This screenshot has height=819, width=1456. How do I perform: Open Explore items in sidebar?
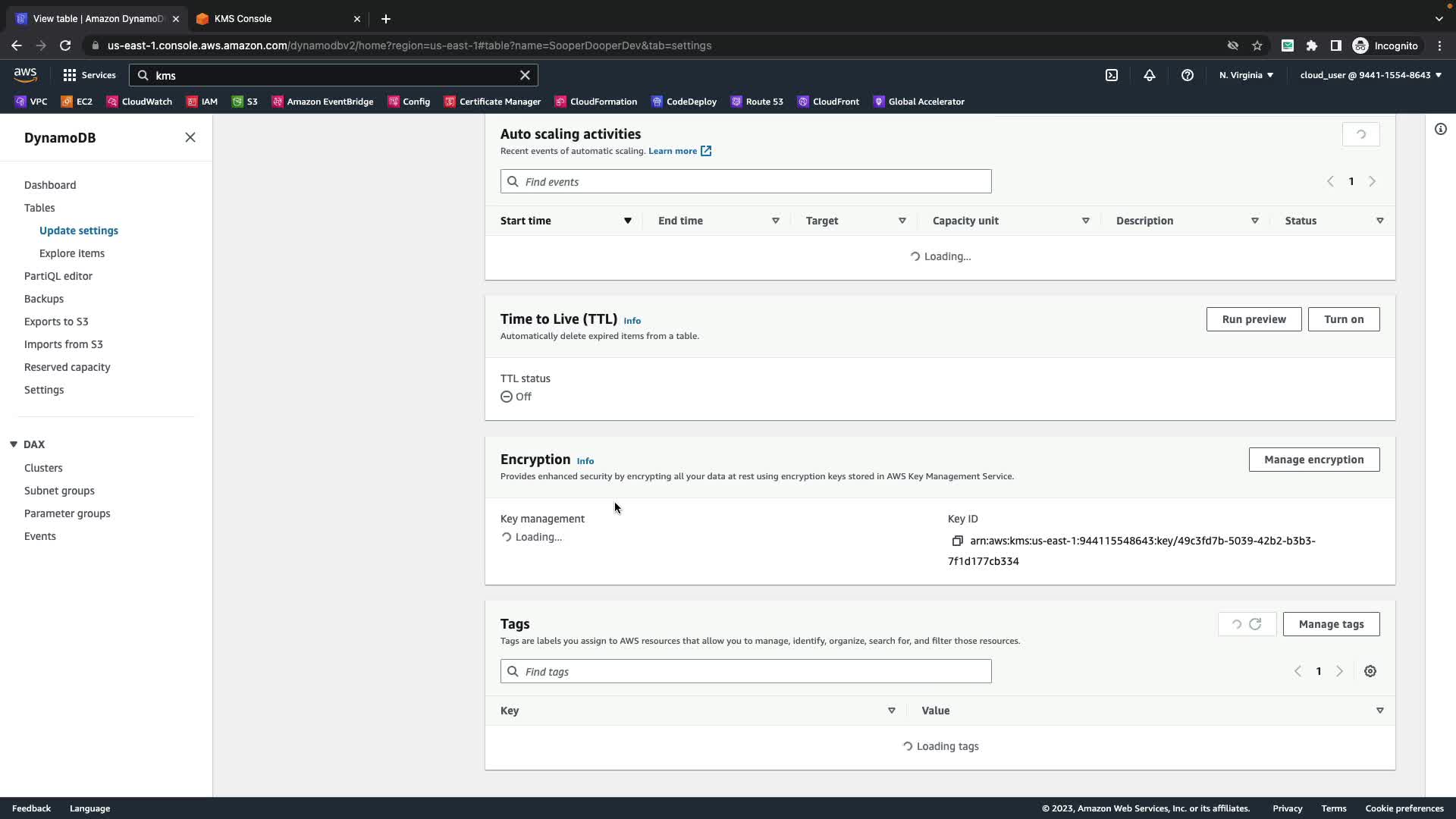72,253
